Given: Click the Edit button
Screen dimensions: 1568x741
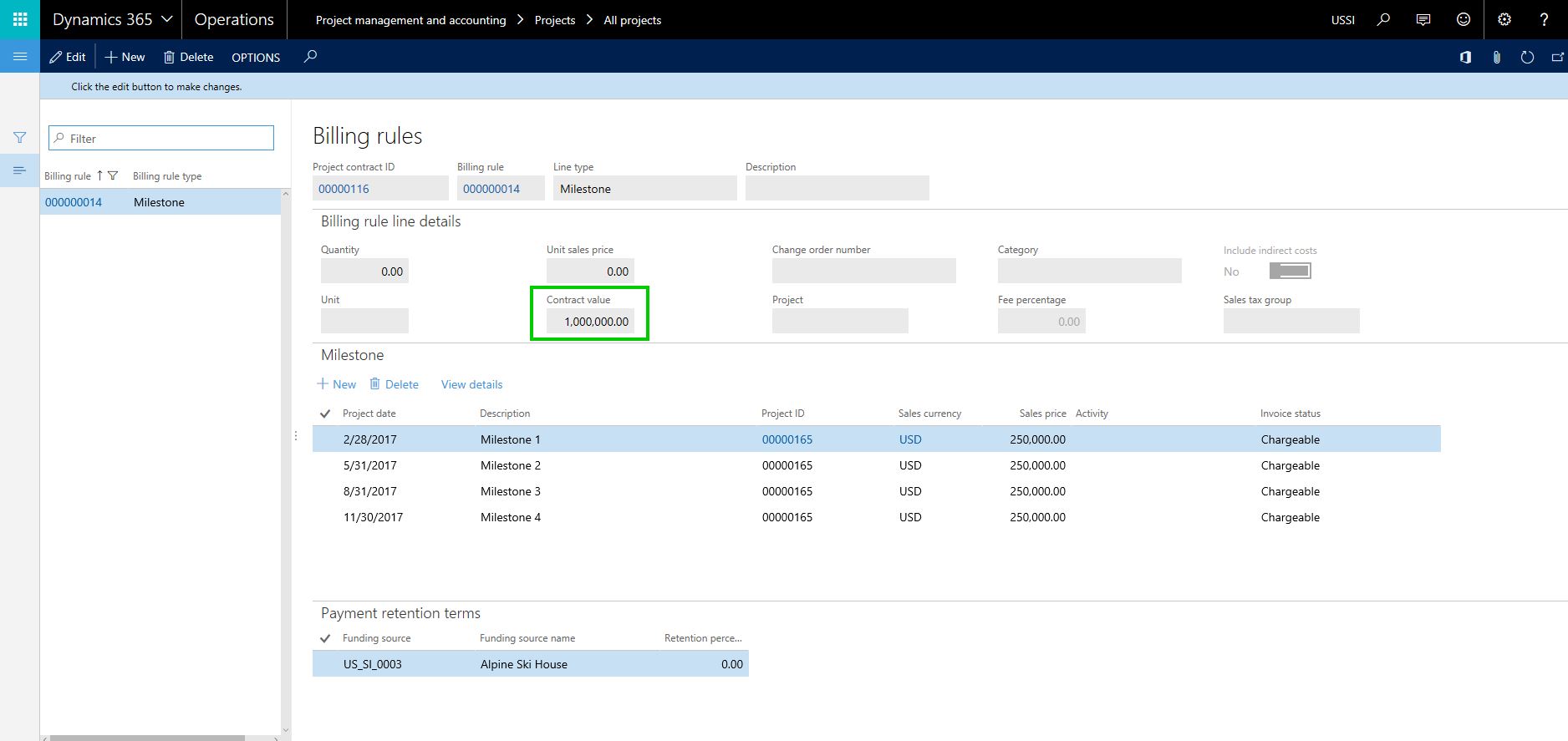Looking at the screenshot, I should (68, 57).
